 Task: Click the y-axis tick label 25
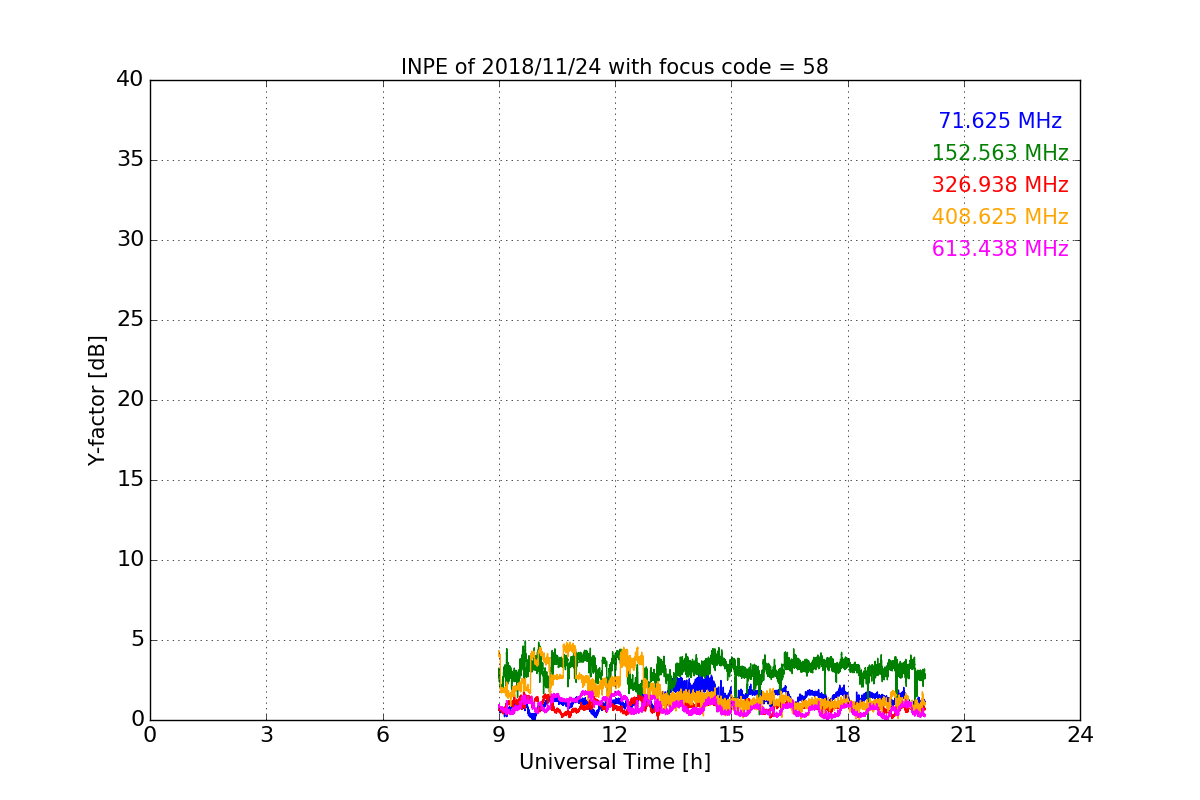pos(130,319)
